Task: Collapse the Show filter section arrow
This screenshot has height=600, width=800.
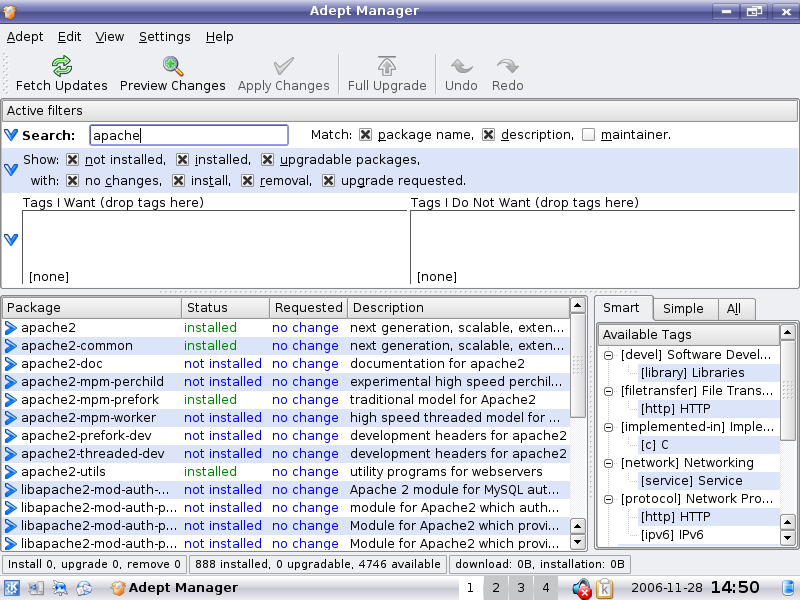Action: pyautogui.click(x=11, y=169)
